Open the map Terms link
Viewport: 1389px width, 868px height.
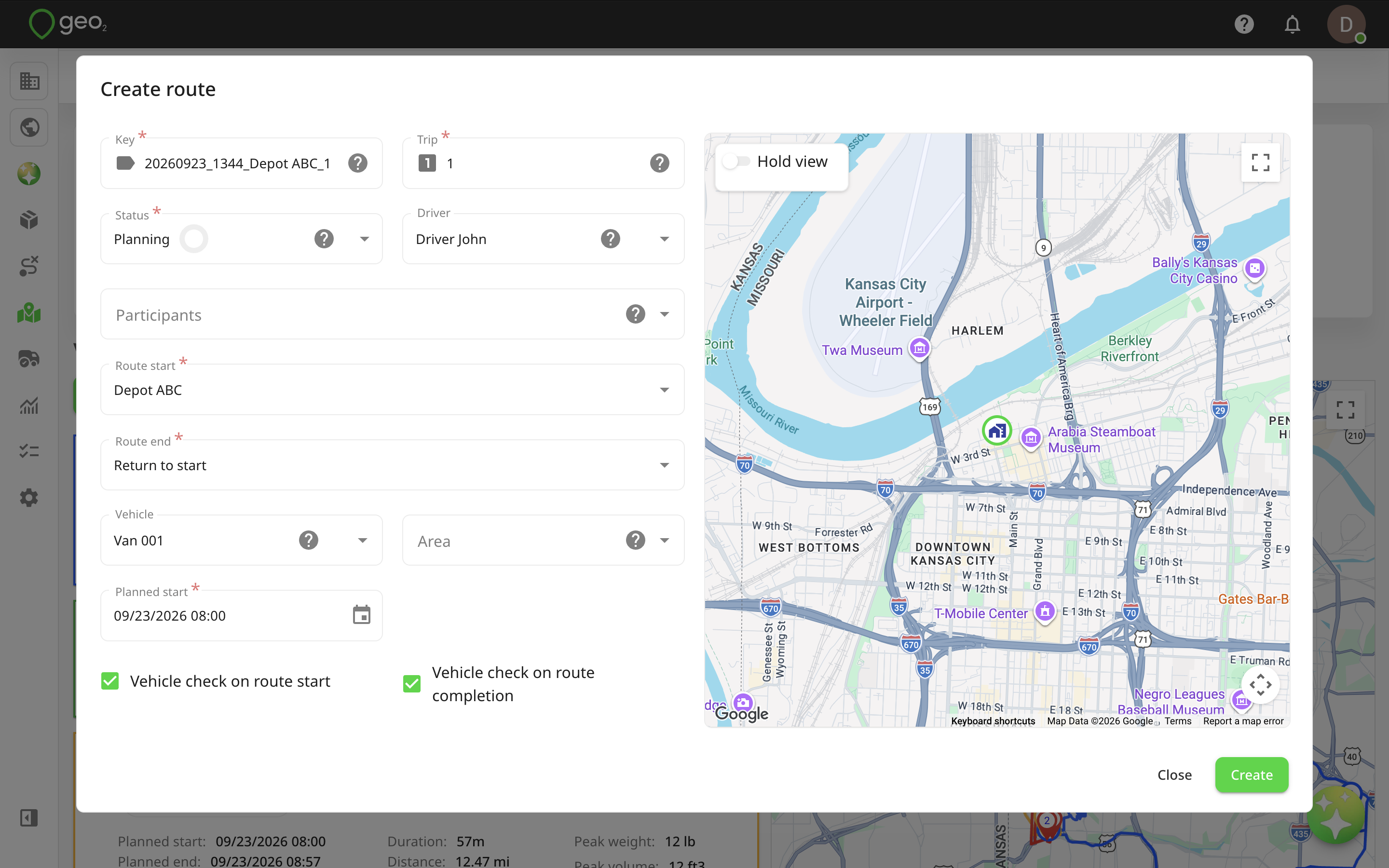click(1178, 721)
